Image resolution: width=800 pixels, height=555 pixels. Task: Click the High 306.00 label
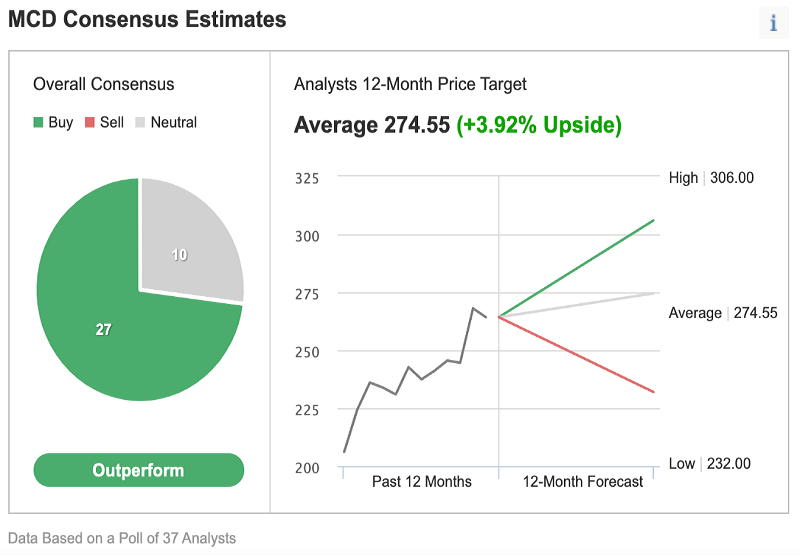[x=711, y=178]
